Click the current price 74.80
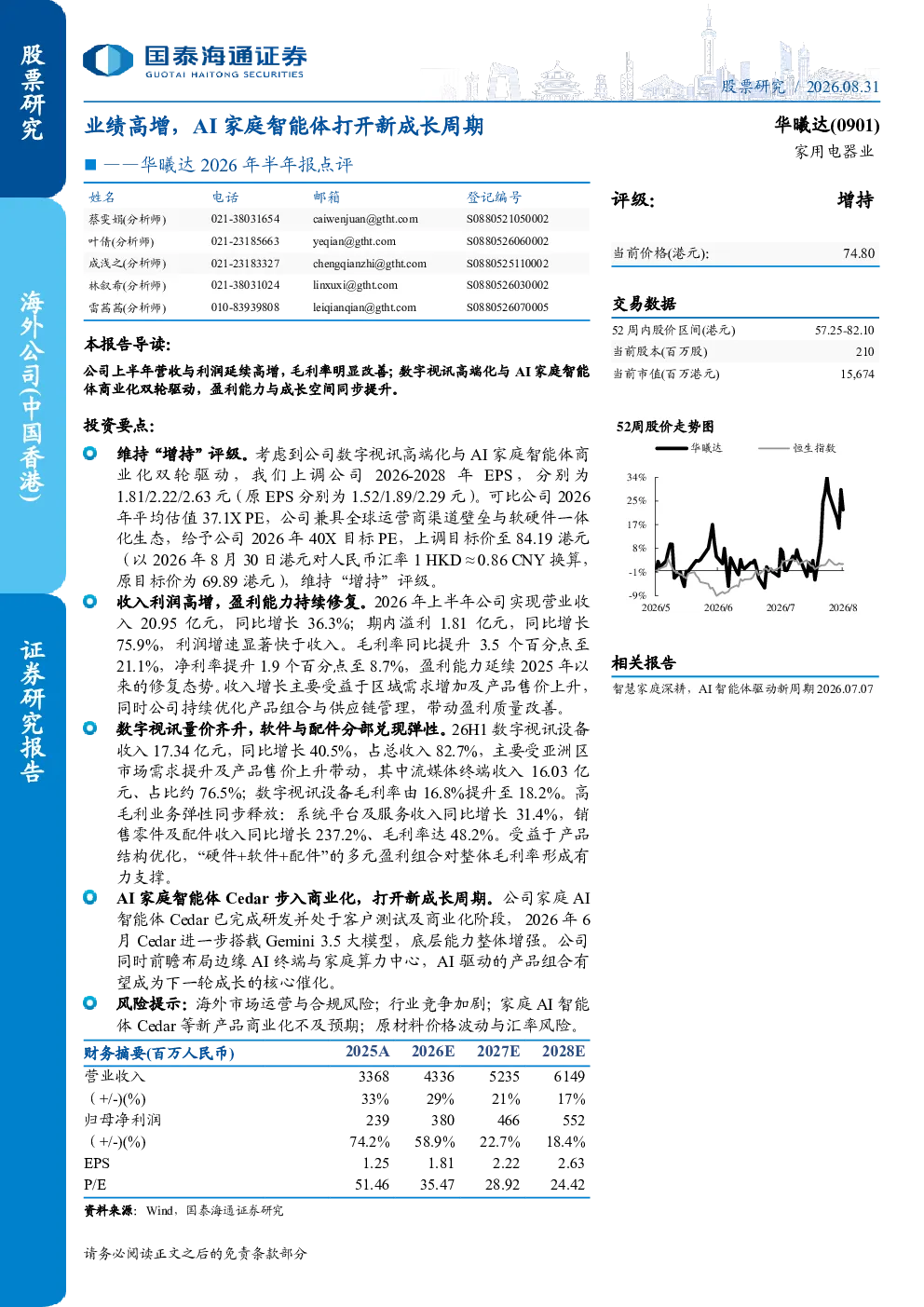Screen dimensions: 924x1307 (859, 253)
